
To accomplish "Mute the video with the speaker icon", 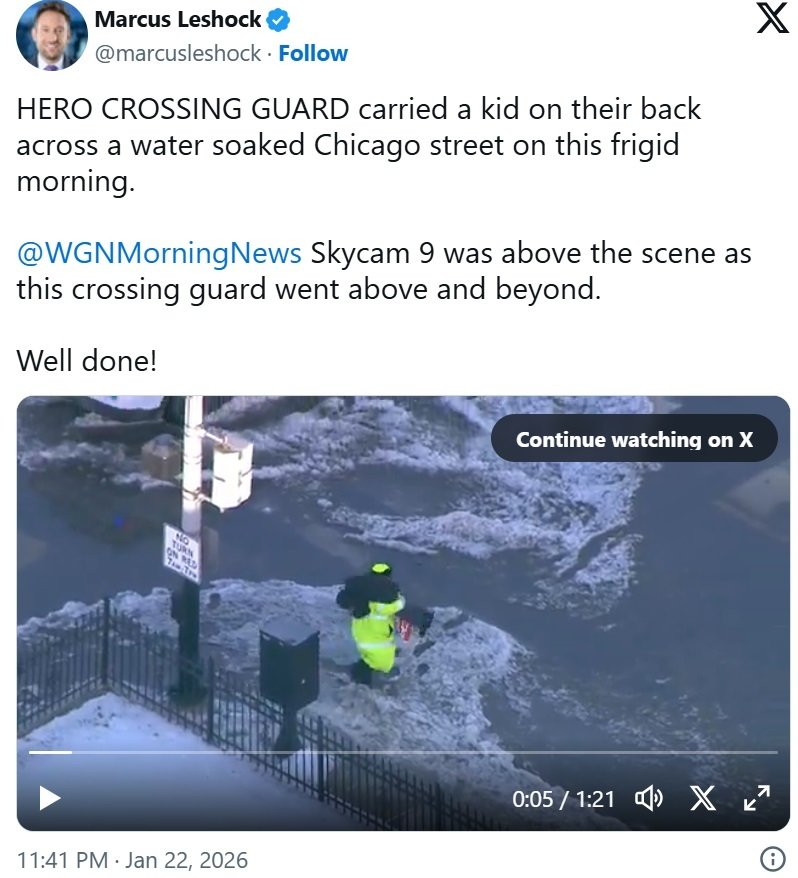I will click(648, 798).
